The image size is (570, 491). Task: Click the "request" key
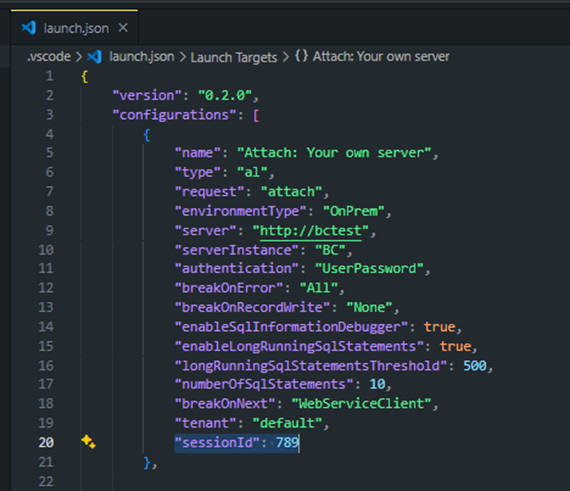coord(209,192)
